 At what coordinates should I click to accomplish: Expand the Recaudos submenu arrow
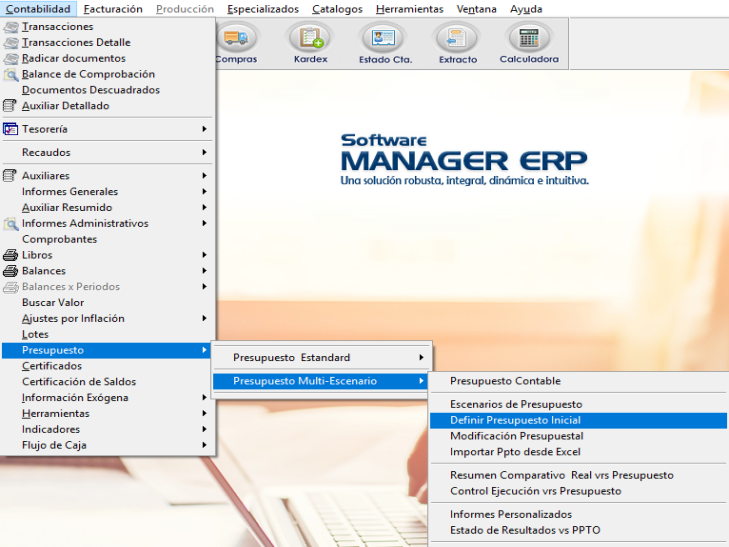(205, 152)
